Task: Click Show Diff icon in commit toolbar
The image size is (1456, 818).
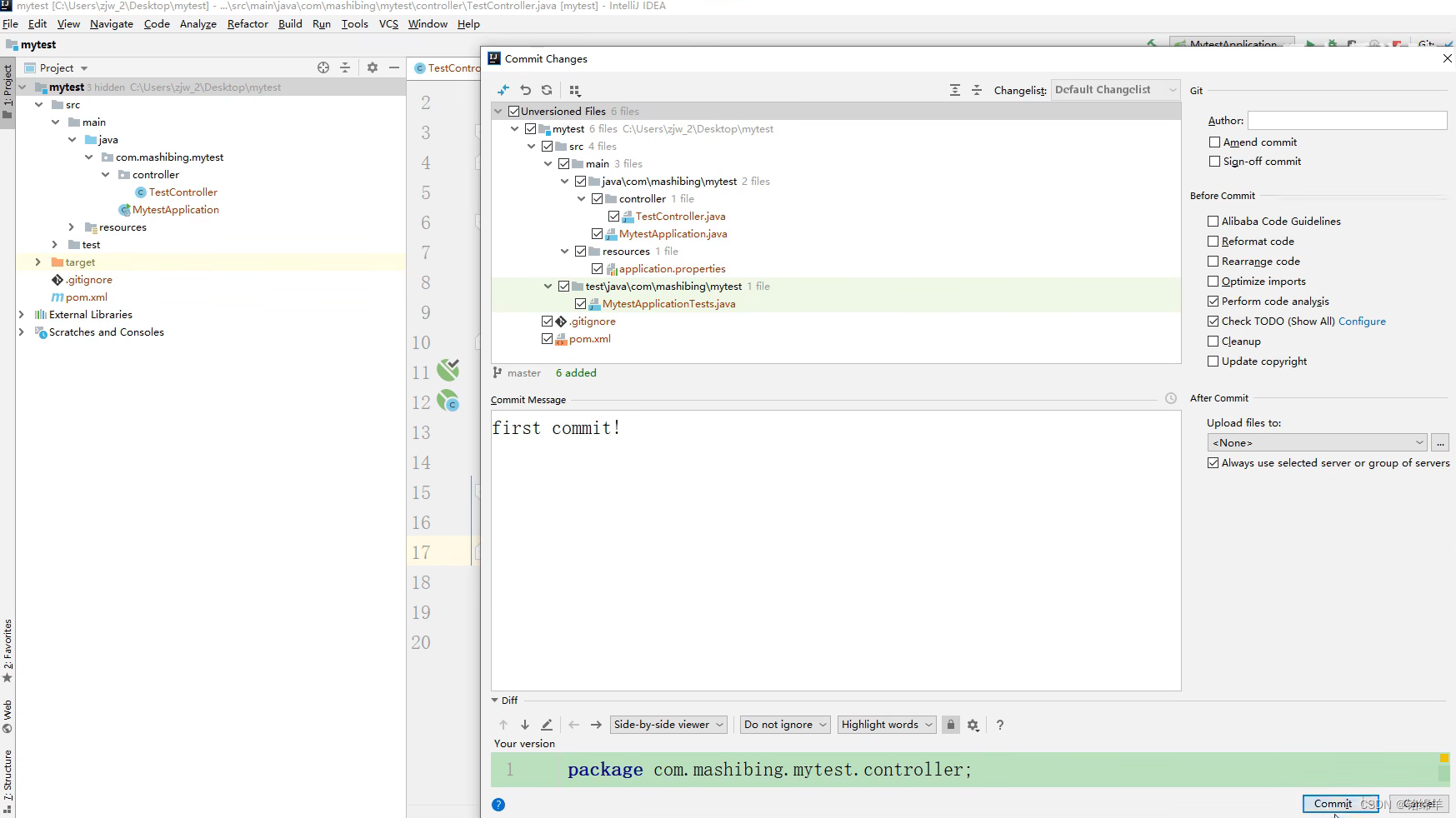Action: 503,90
